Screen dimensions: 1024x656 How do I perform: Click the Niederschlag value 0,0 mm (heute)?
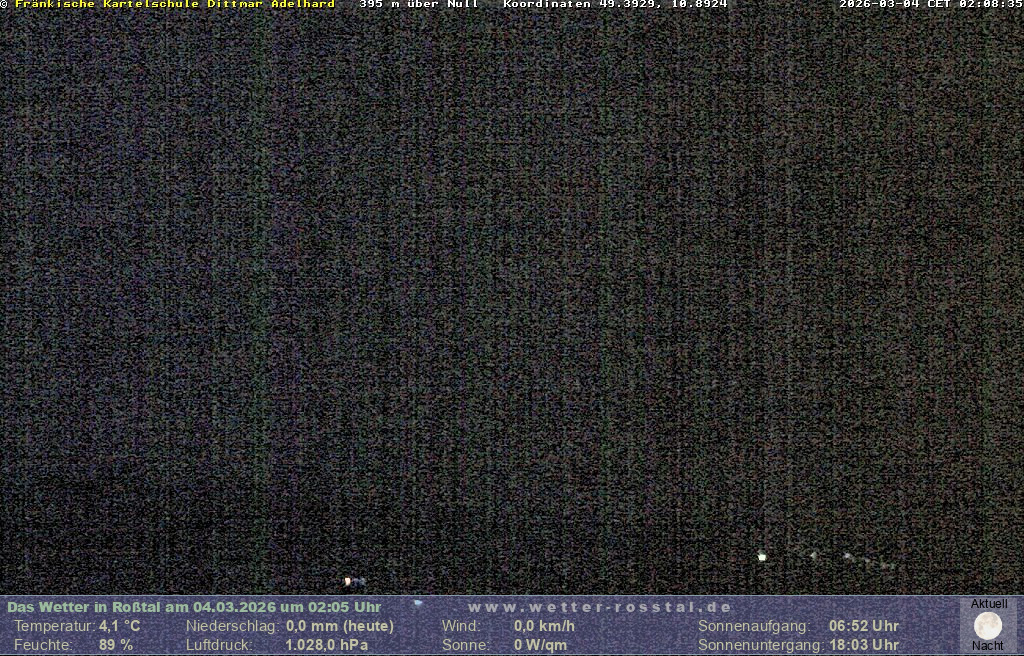click(340, 626)
